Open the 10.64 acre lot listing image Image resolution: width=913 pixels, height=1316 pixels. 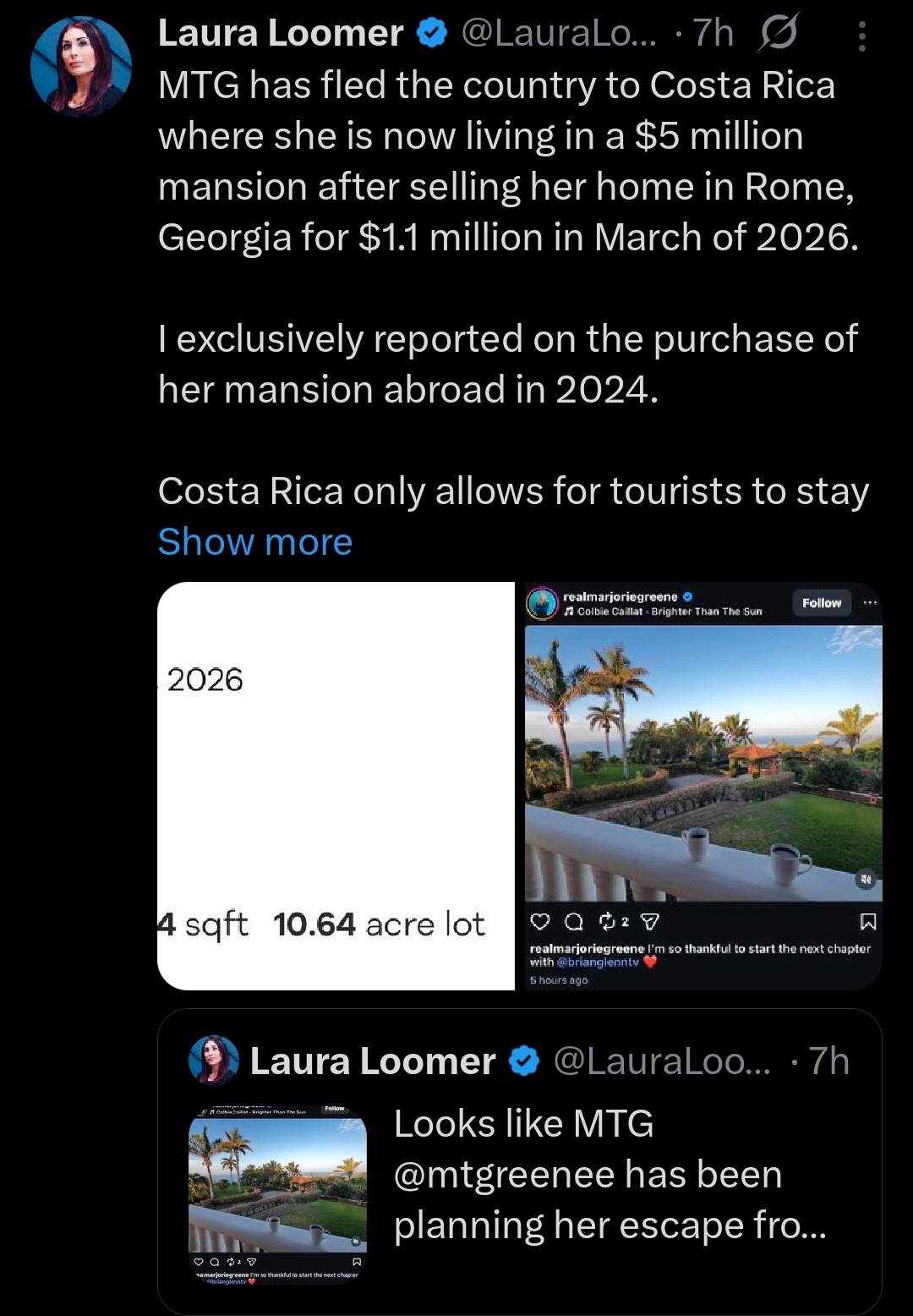pos(336,786)
